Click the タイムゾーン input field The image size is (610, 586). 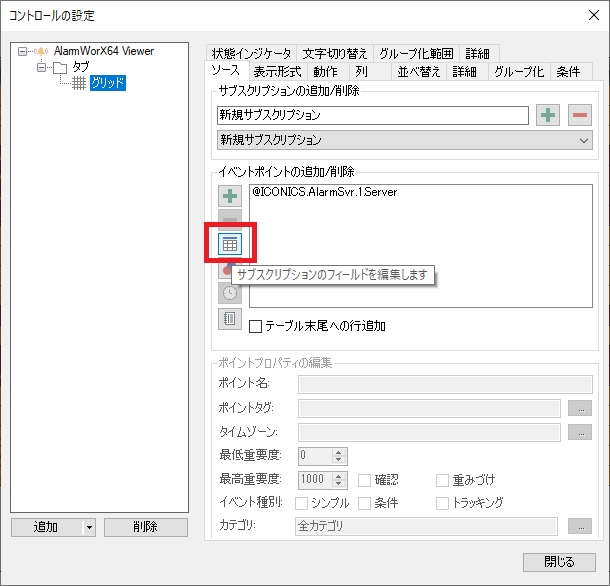tap(429, 432)
